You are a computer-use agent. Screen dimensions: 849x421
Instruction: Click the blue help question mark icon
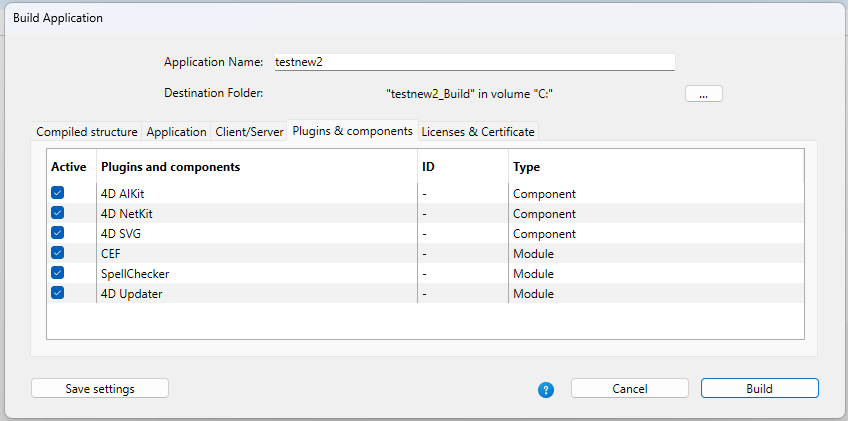click(x=546, y=390)
